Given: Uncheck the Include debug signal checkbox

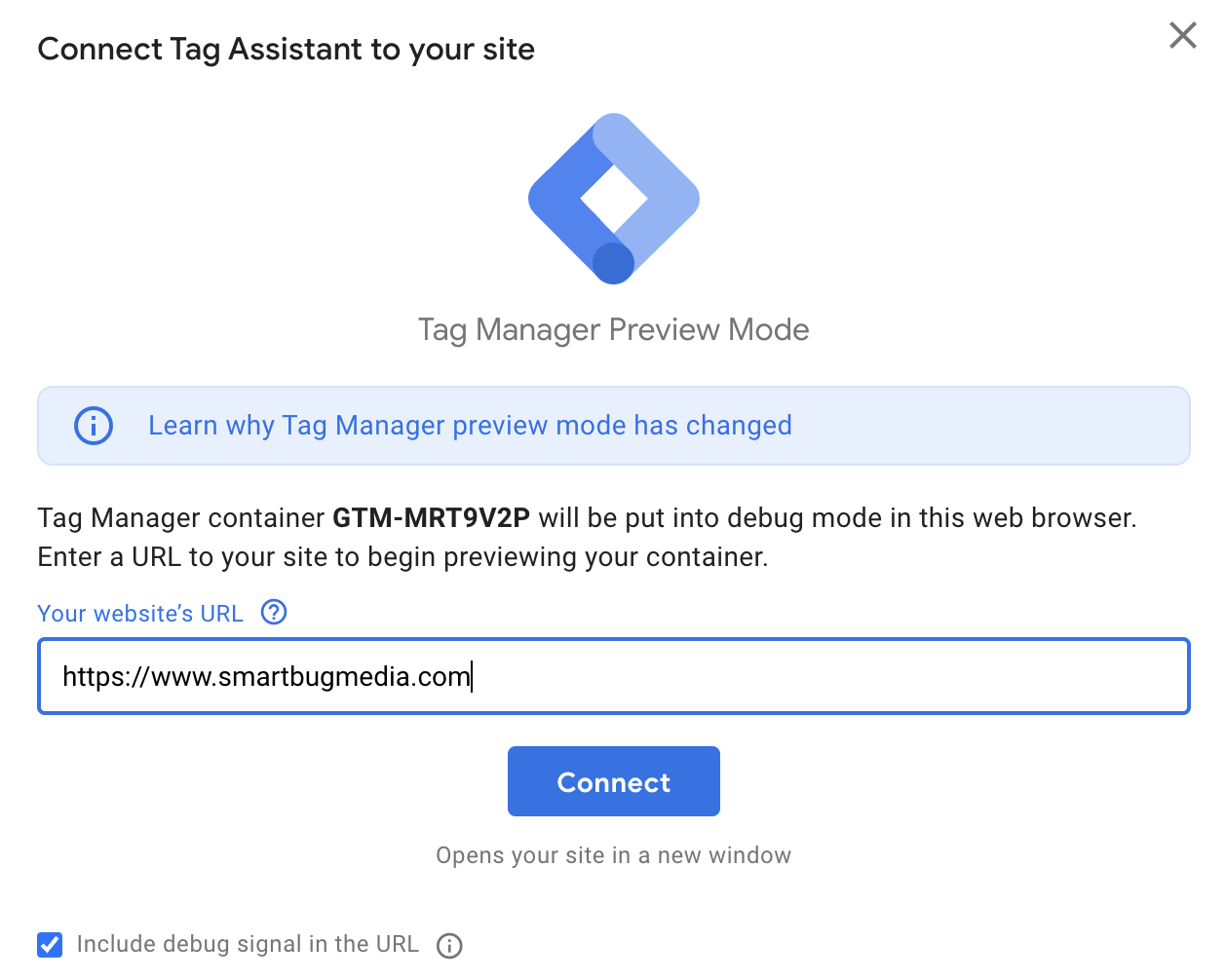Looking at the screenshot, I should [x=50, y=945].
